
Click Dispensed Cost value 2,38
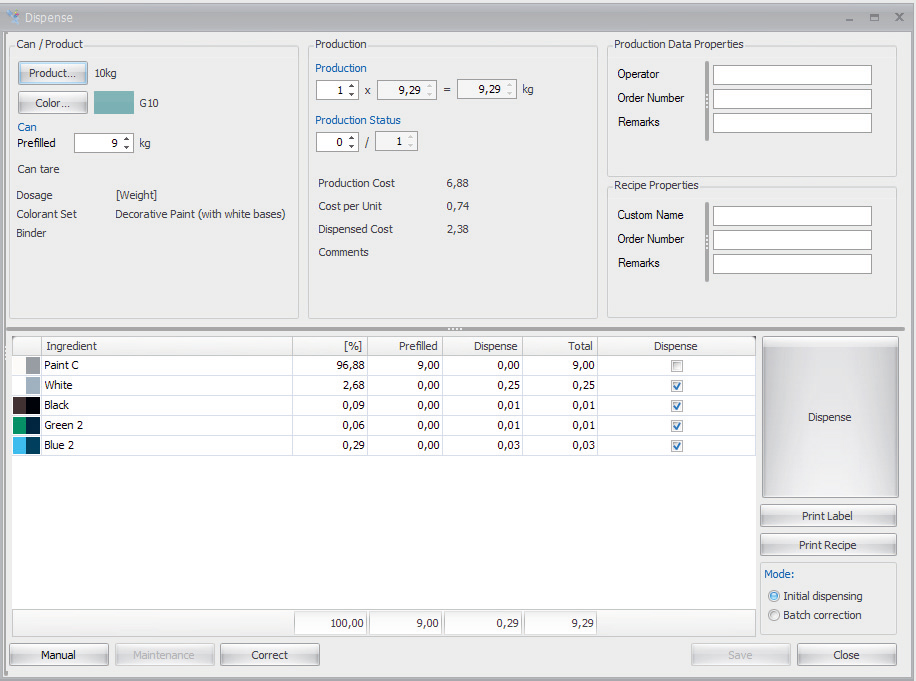(457, 230)
